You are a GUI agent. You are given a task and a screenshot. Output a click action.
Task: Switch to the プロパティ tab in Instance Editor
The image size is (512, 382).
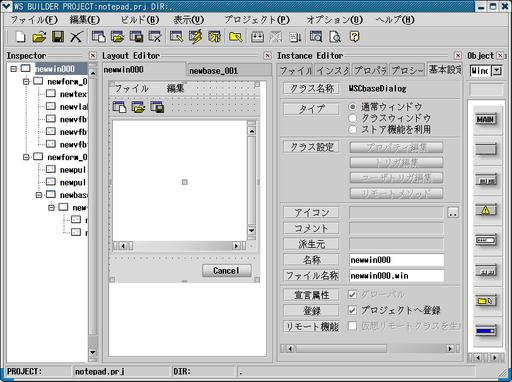coord(370,70)
